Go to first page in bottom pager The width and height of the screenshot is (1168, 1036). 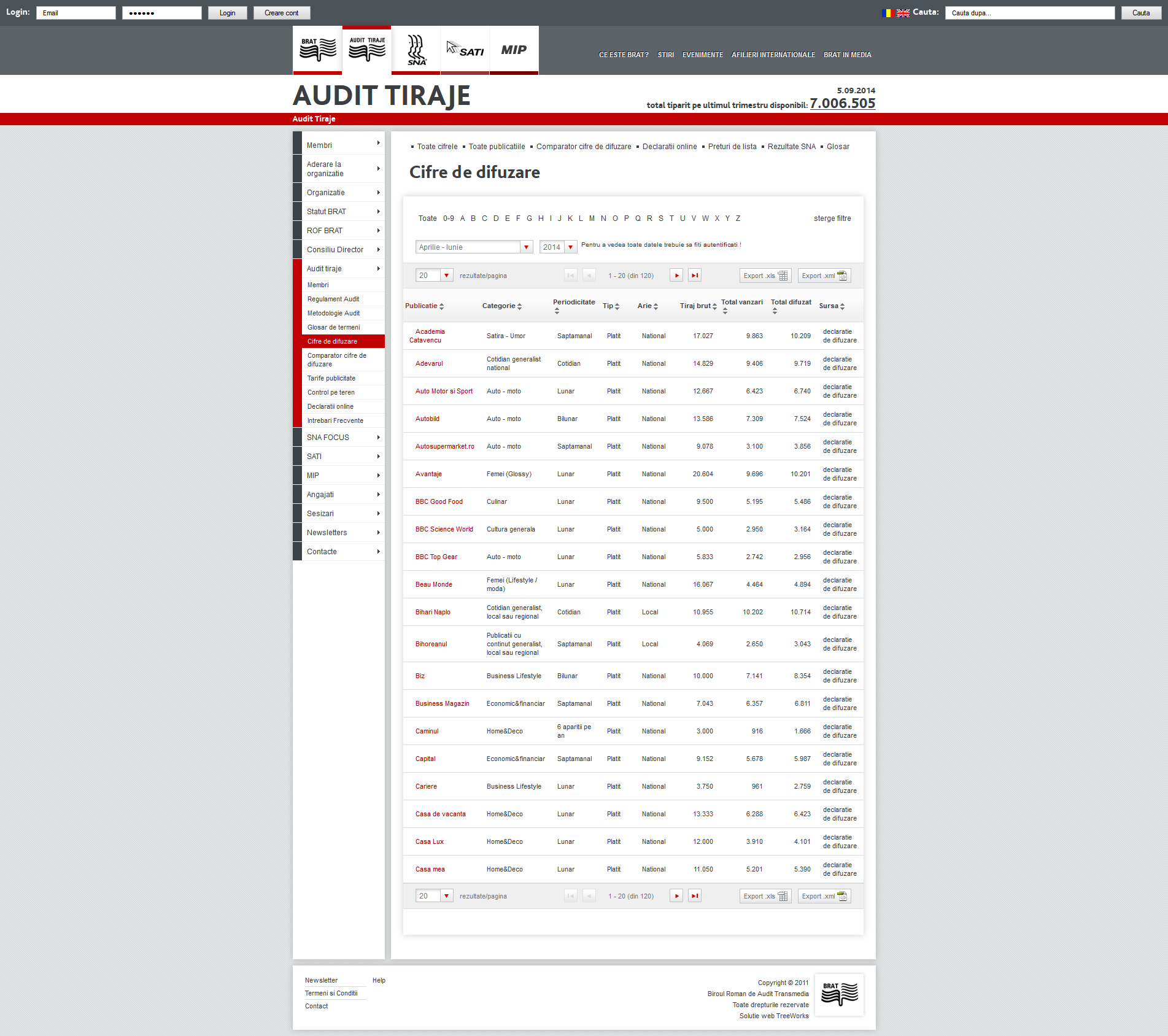pyautogui.click(x=571, y=896)
